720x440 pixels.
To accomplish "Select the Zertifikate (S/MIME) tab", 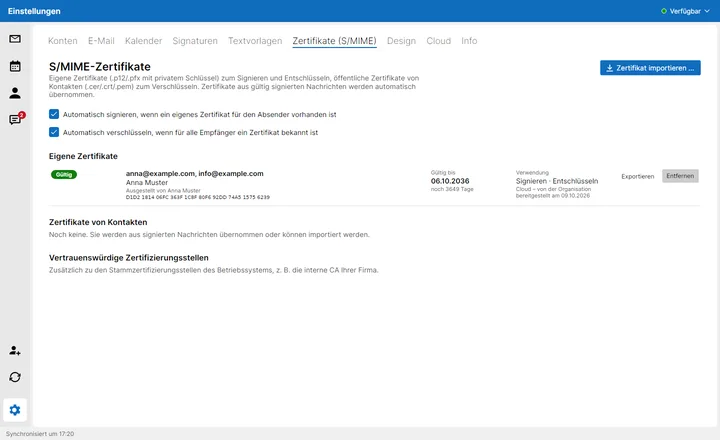I will pyautogui.click(x=334, y=41).
